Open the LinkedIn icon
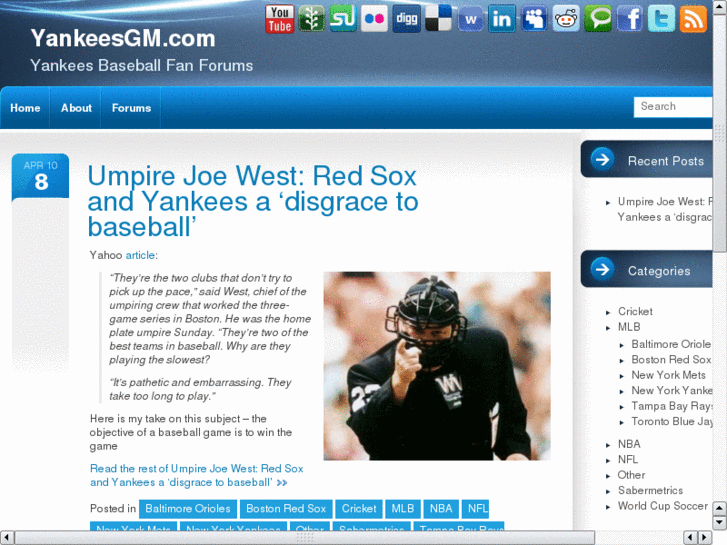Image resolution: width=727 pixels, height=545 pixels. coord(502,19)
